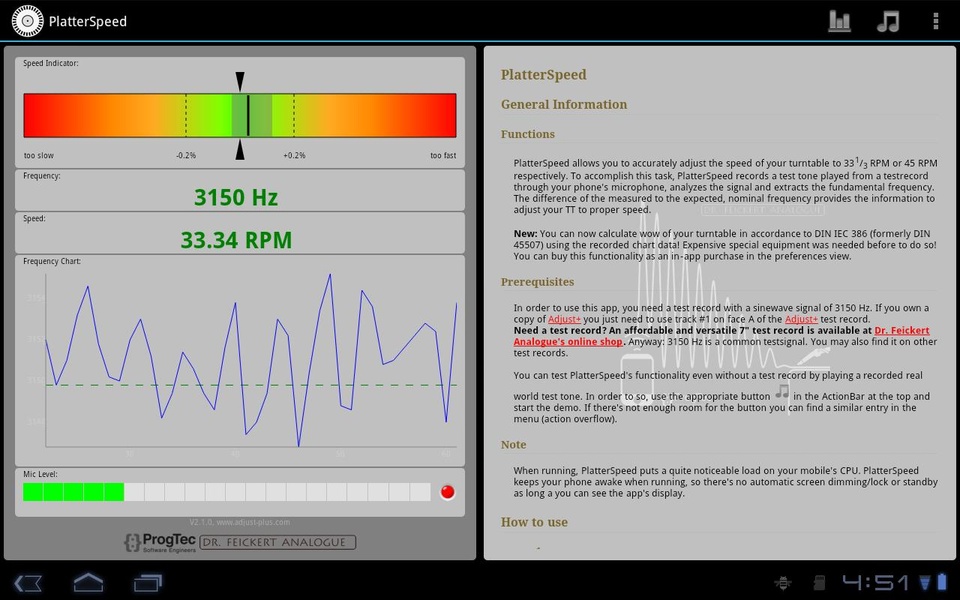Screen dimensions: 960x600
Task: Click the Dr. Feickert Analogue logo
Action: coord(277,542)
